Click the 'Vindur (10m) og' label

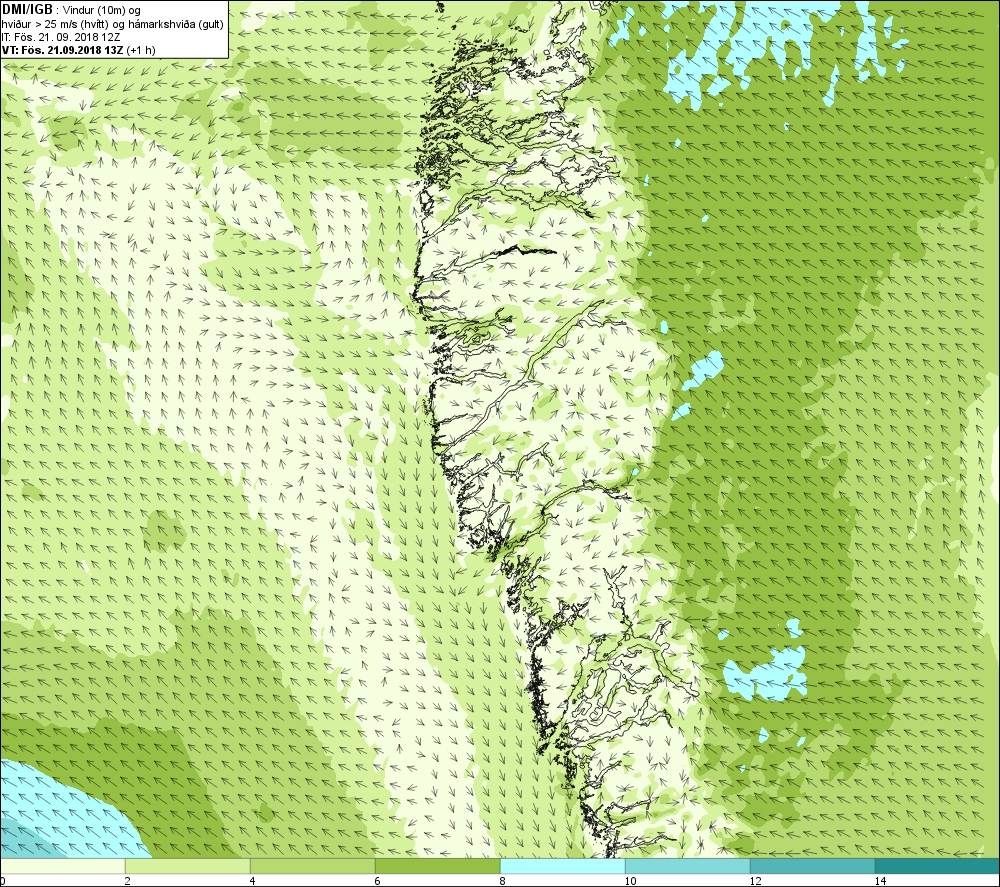coord(103,11)
